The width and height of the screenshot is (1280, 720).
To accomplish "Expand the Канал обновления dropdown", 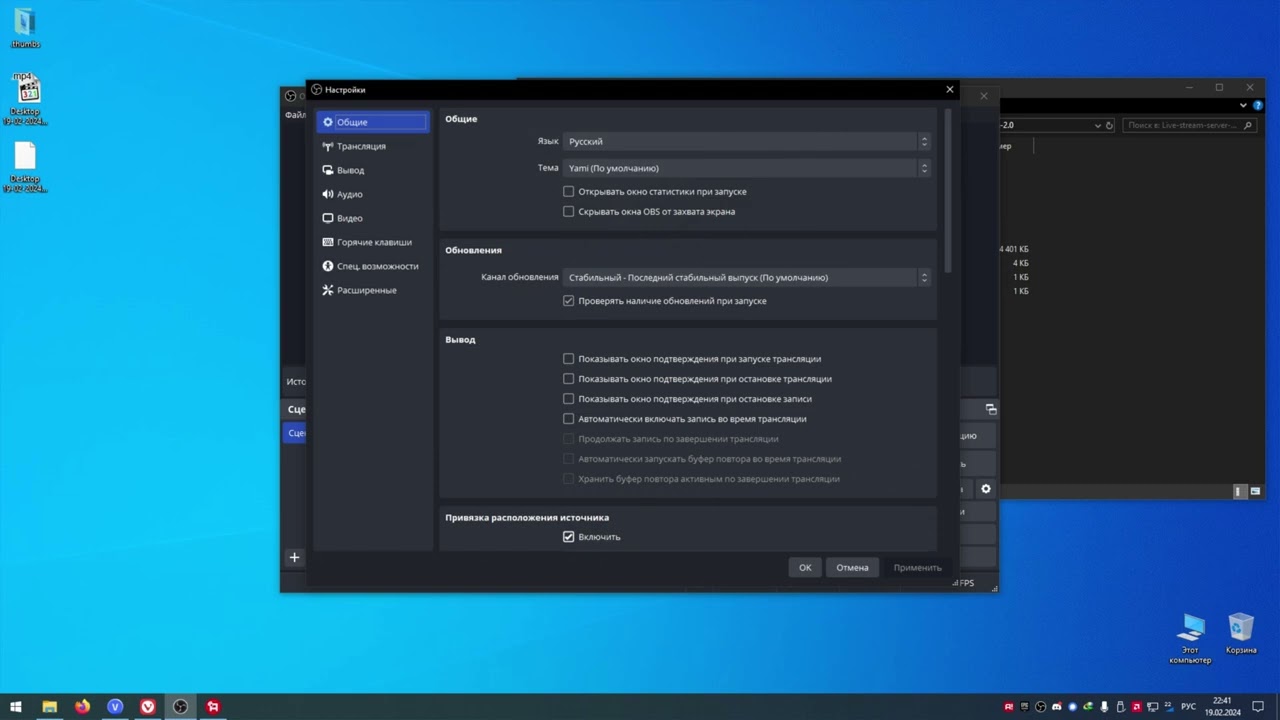I will [747, 277].
